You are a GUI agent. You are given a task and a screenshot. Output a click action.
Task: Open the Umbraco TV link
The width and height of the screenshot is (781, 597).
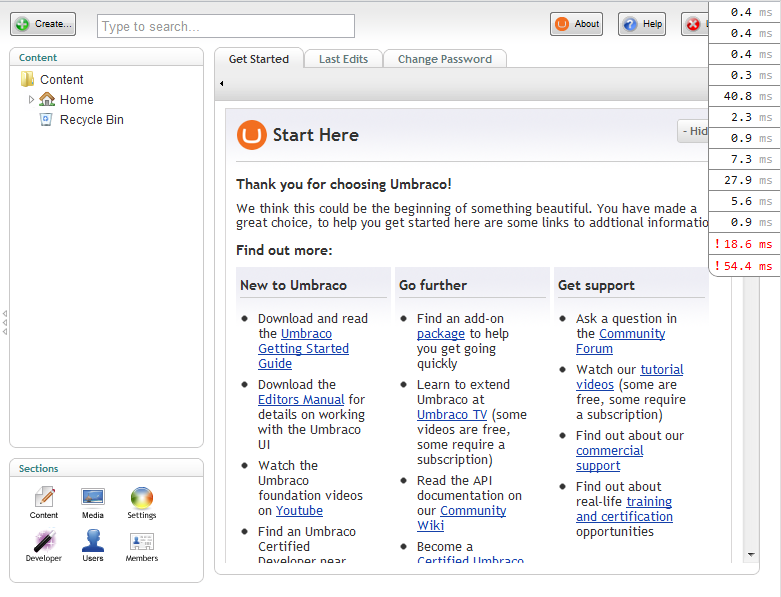pyautogui.click(x=452, y=414)
